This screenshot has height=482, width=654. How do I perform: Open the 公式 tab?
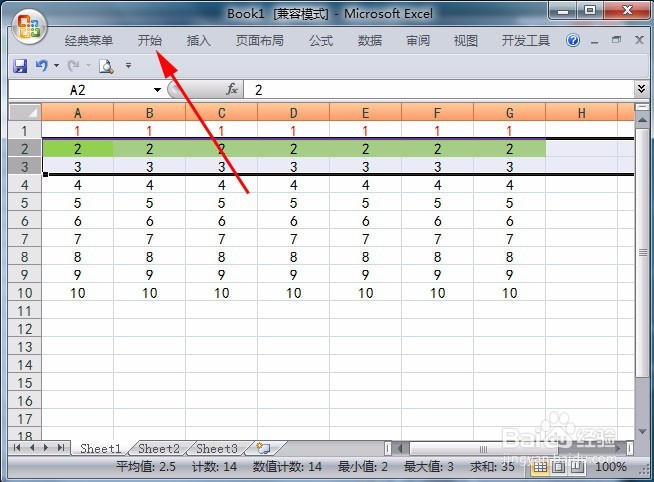pos(321,40)
